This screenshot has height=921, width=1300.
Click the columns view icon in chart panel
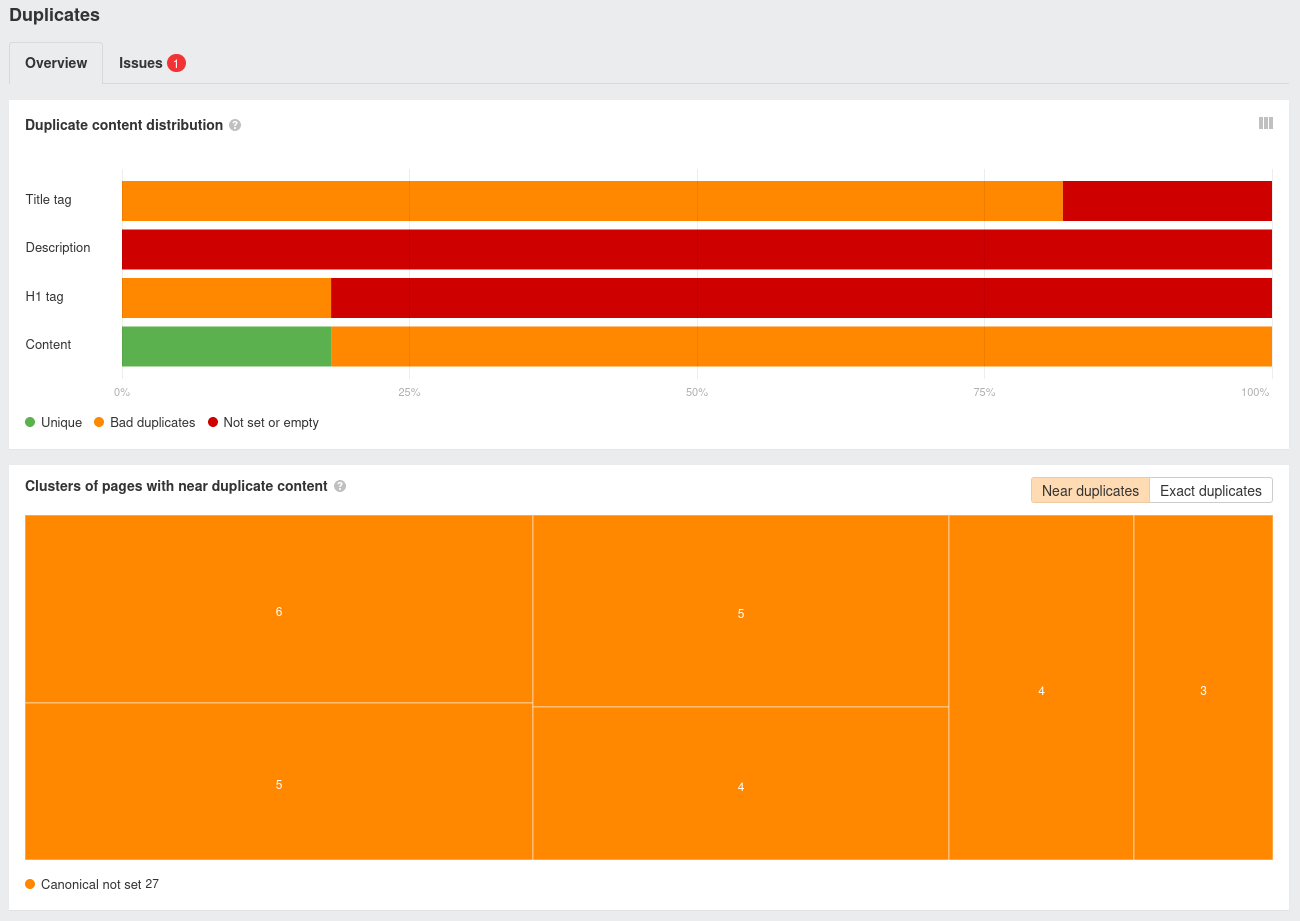(1265, 123)
